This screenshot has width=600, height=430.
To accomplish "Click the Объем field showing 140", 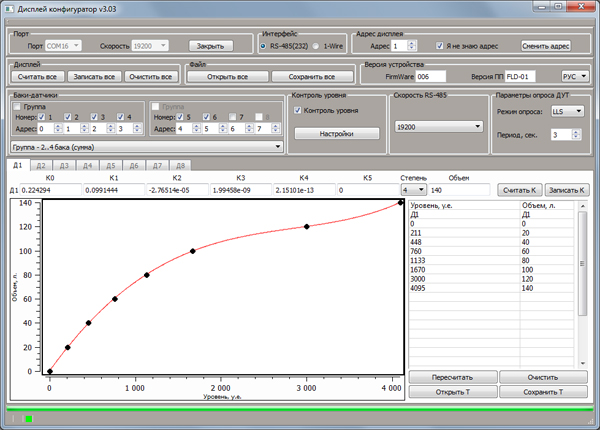I will point(460,190).
